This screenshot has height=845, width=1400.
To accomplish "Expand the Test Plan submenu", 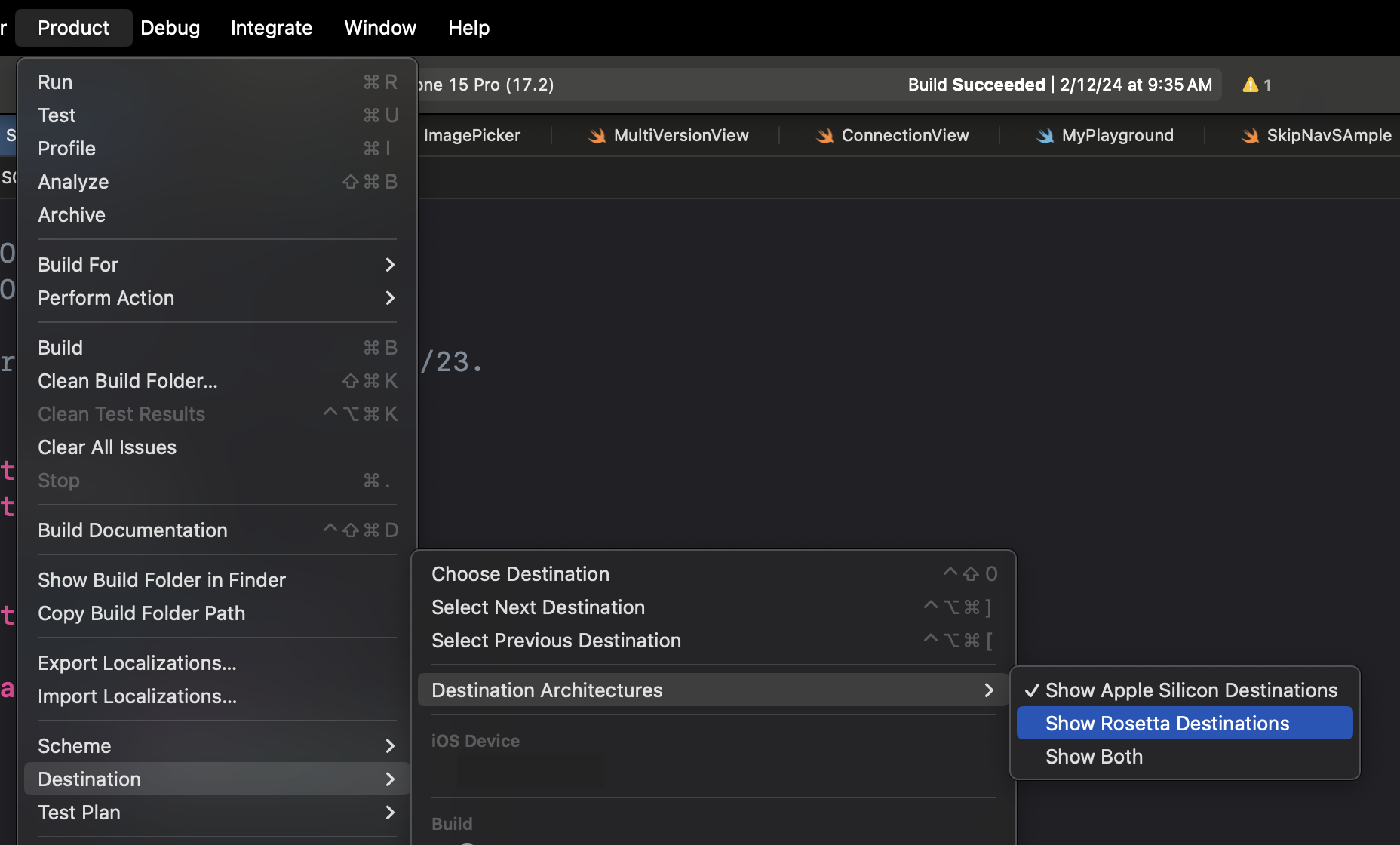I will tap(217, 813).
